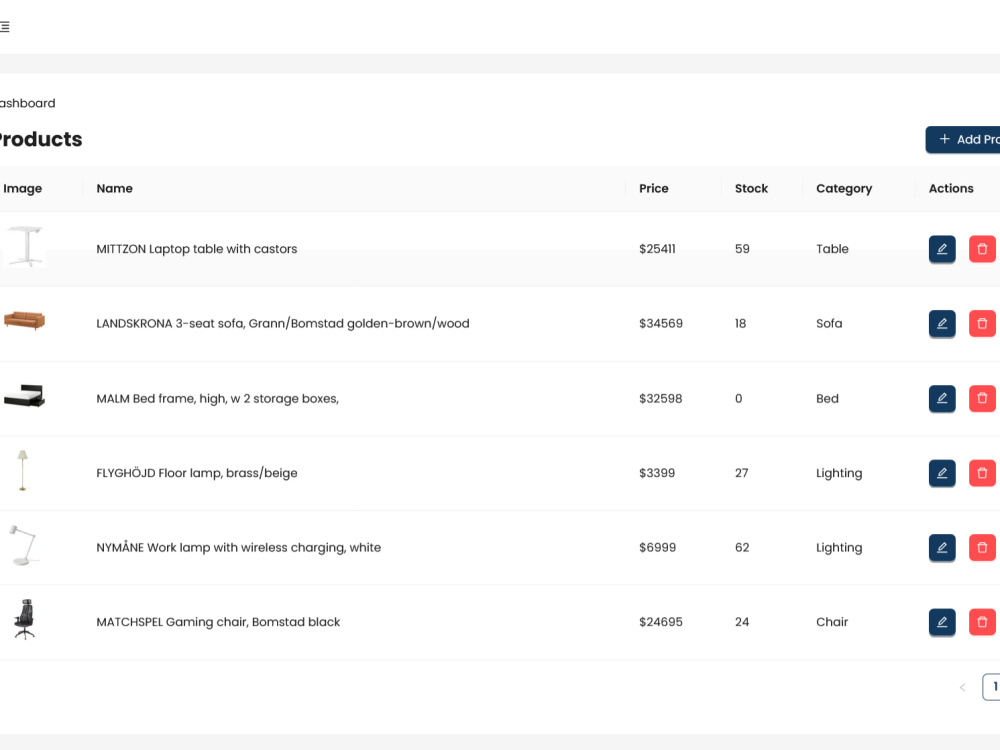Click stock value 27
Viewport: 1000px width, 750px height.
(741, 473)
